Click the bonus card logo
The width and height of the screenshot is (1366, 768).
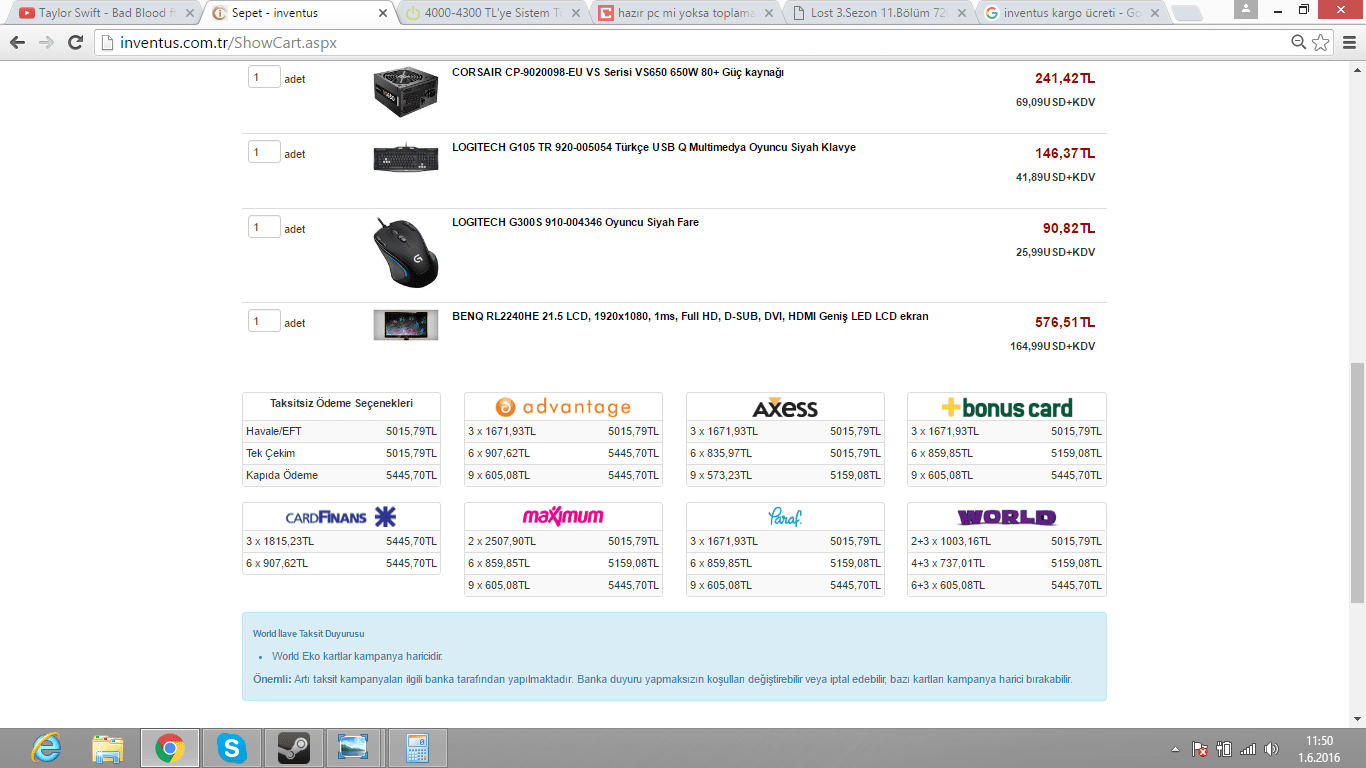click(1006, 407)
